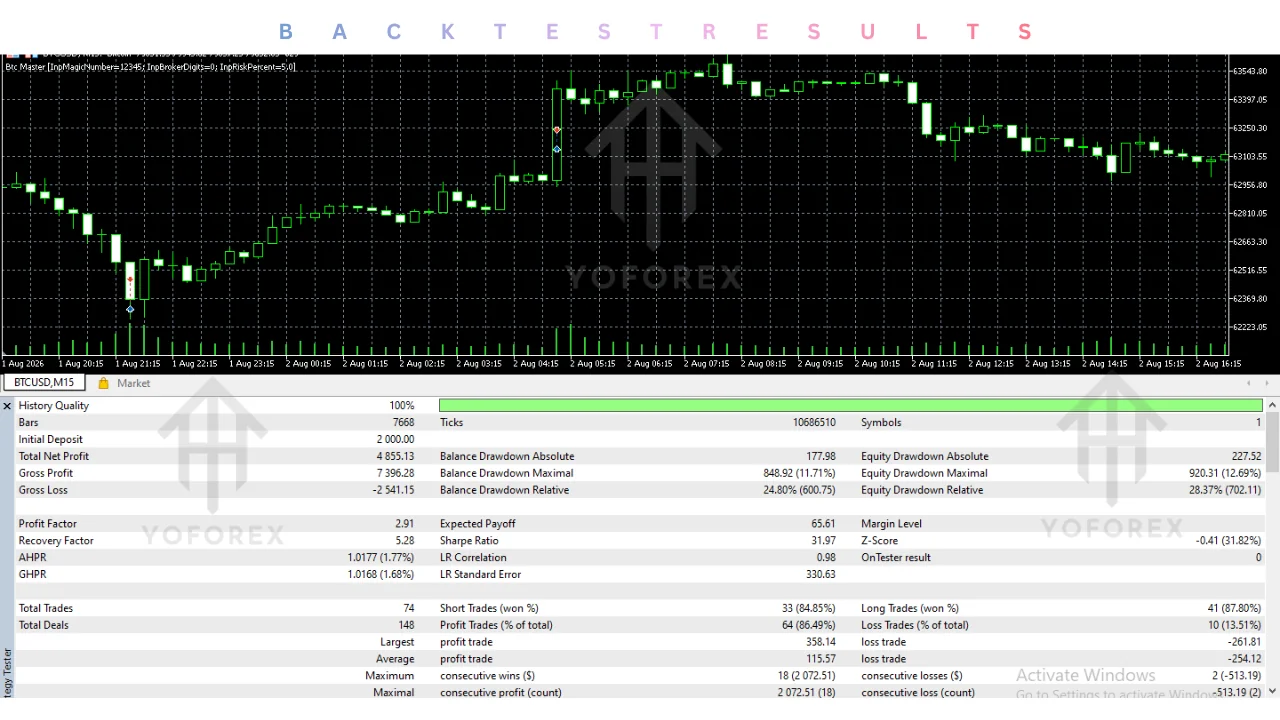
Task: Click the largest profit trade value 358.14
Action: click(x=820, y=642)
